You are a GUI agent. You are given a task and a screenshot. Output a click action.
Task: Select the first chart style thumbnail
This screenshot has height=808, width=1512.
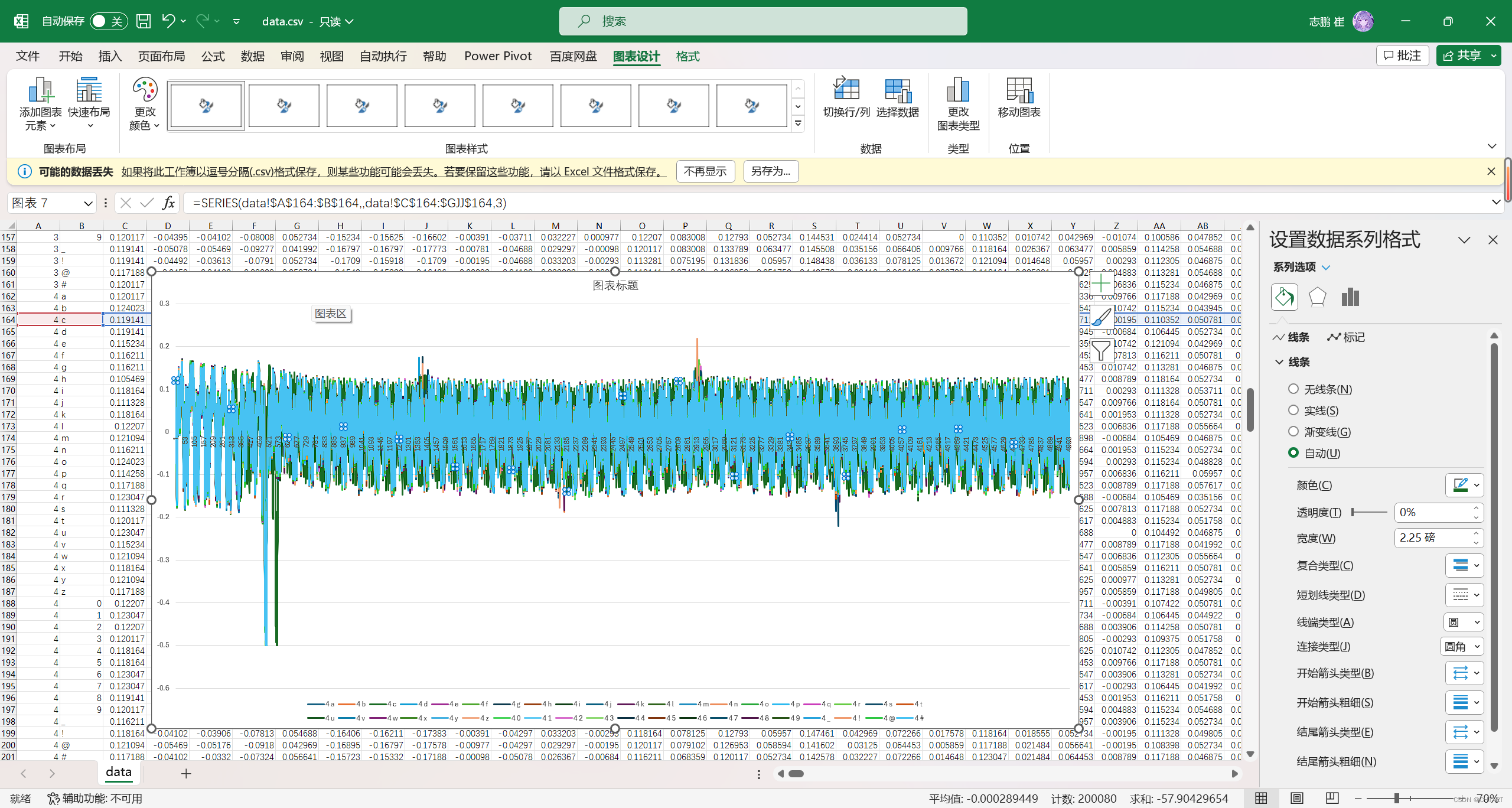tap(206, 105)
